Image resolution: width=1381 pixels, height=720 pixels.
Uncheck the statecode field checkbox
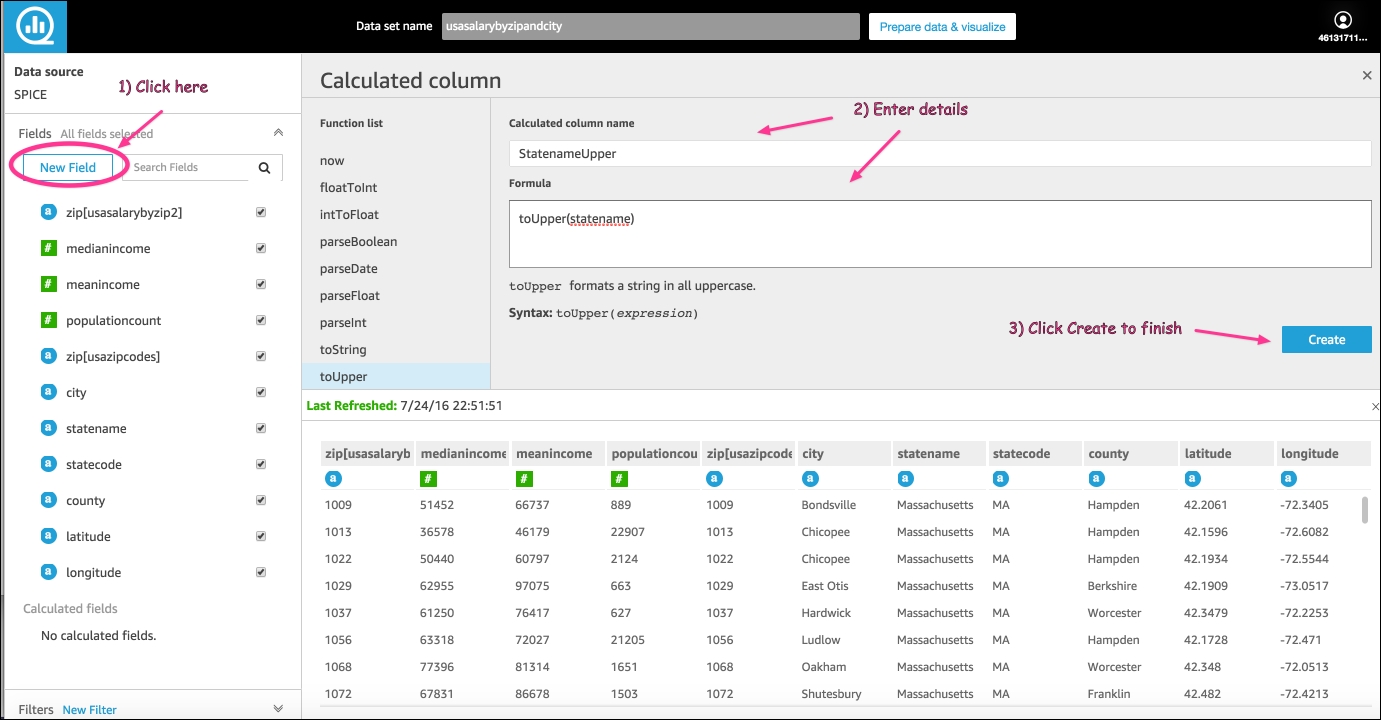[x=261, y=464]
